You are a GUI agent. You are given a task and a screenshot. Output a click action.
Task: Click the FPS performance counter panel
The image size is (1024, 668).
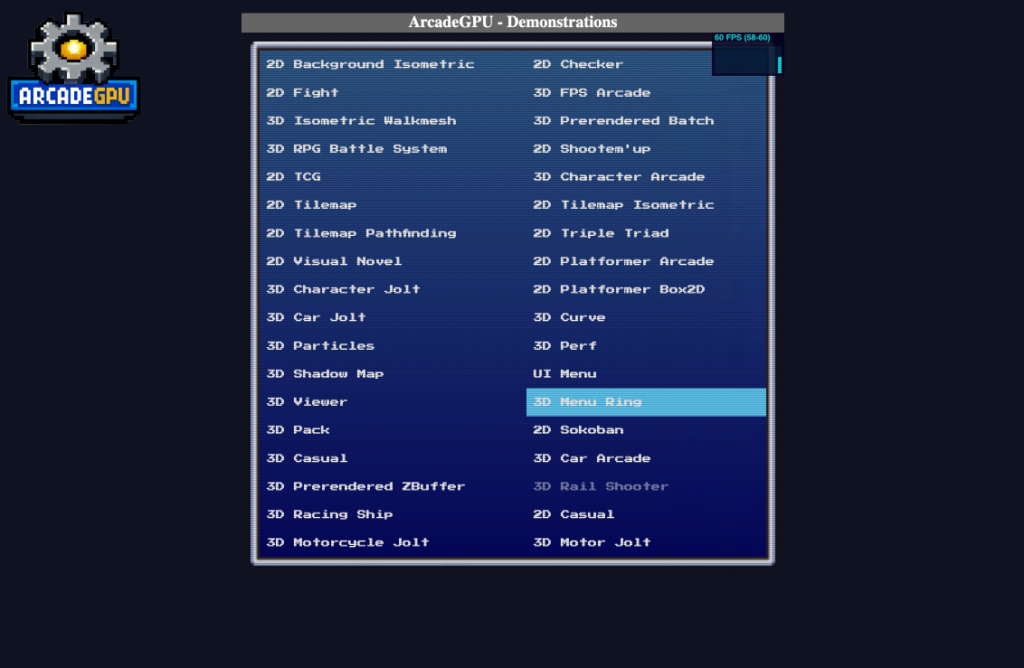(746, 54)
